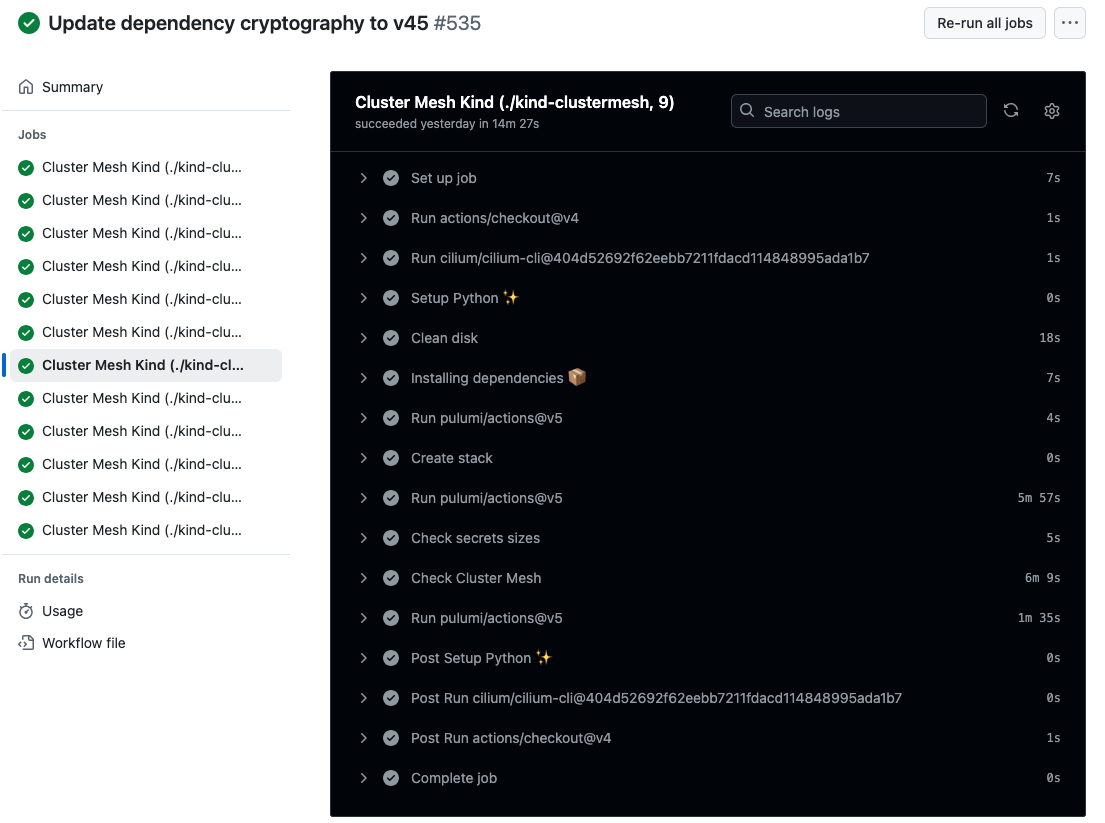
Task: Open the log settings gear icon
Action: pyautogui.click(x=1051, y=111)
